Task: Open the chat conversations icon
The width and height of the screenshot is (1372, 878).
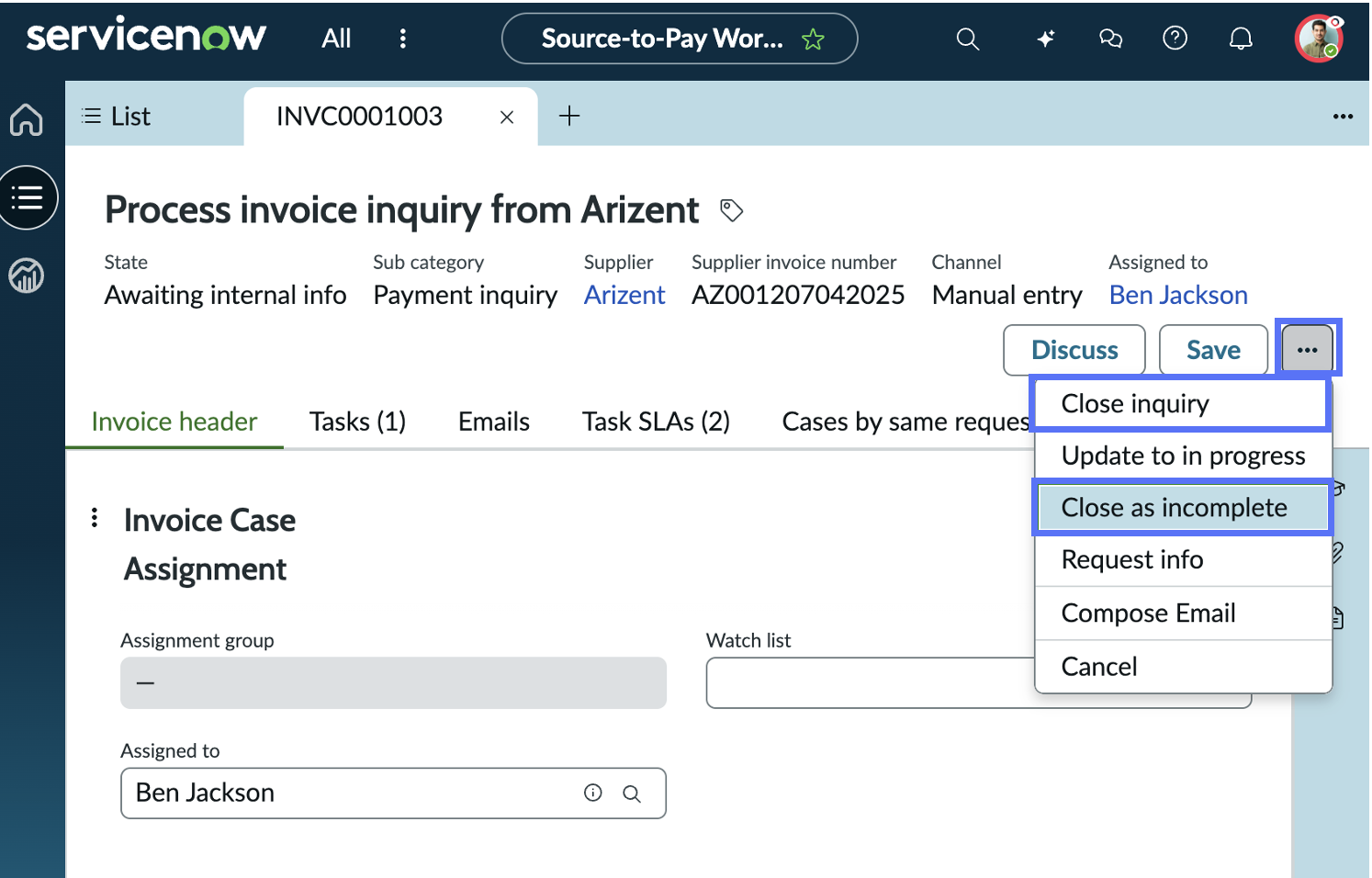Action: [x=1110, y=39]
